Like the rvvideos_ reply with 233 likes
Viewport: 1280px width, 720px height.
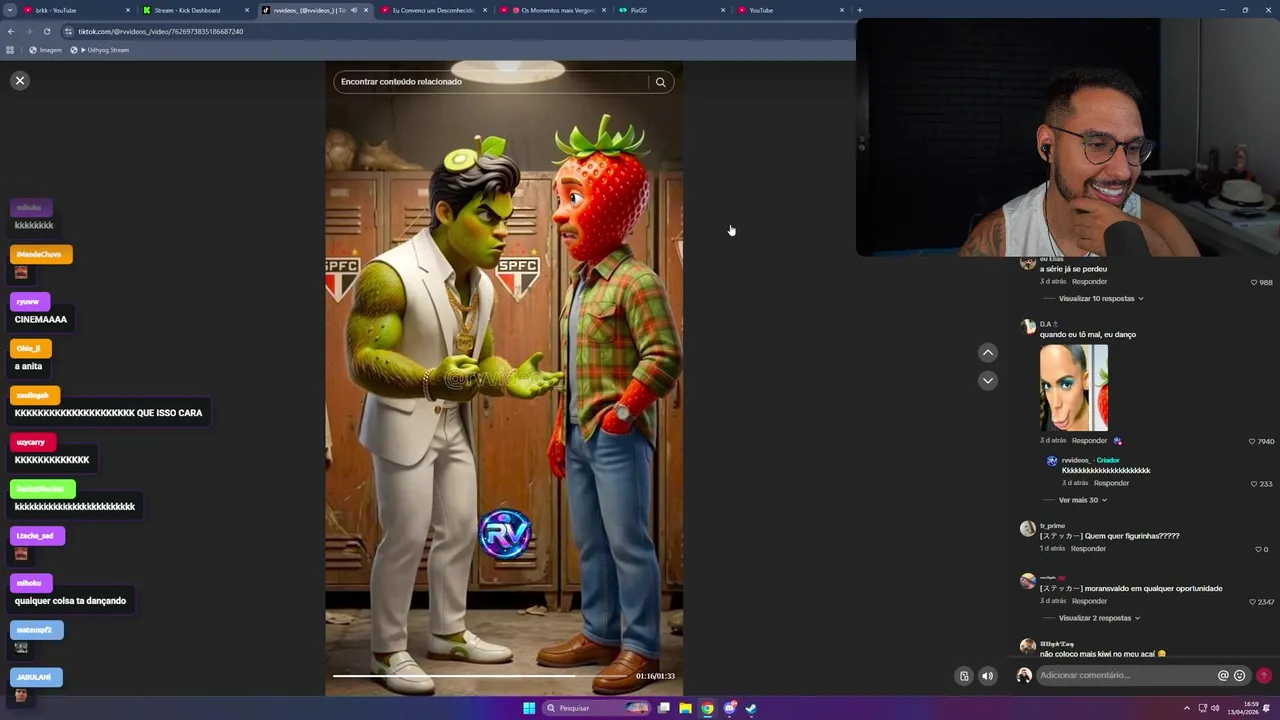(1254, 484)
